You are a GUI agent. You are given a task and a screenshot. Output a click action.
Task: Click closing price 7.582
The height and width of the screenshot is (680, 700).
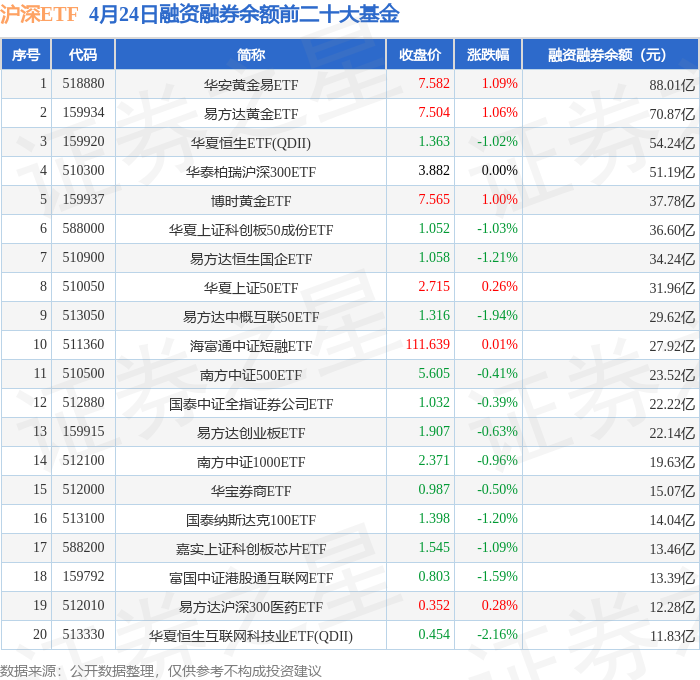pyautogui.click(x=434, y=83)
